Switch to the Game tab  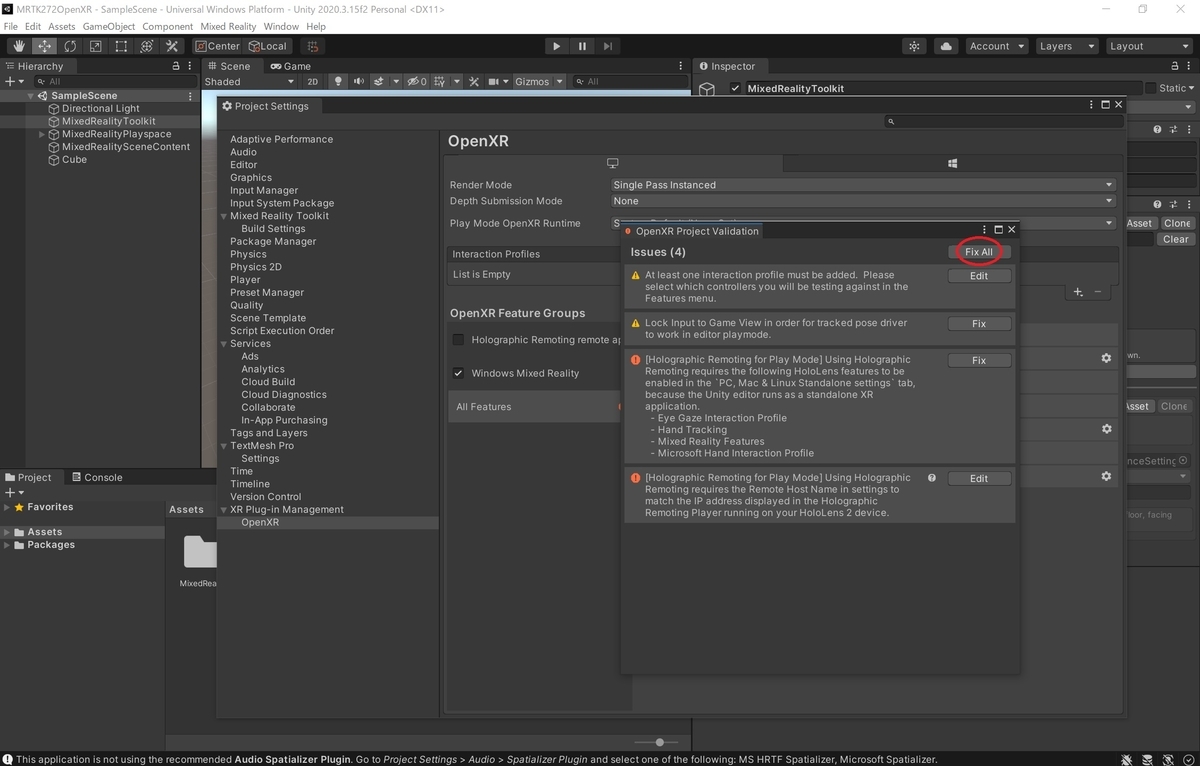click(x=291, y=66)
